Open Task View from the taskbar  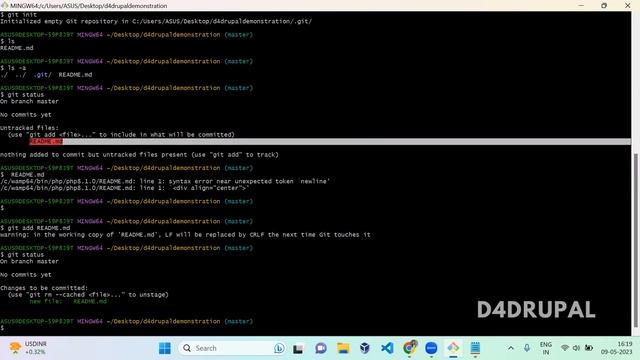[298, 348]
